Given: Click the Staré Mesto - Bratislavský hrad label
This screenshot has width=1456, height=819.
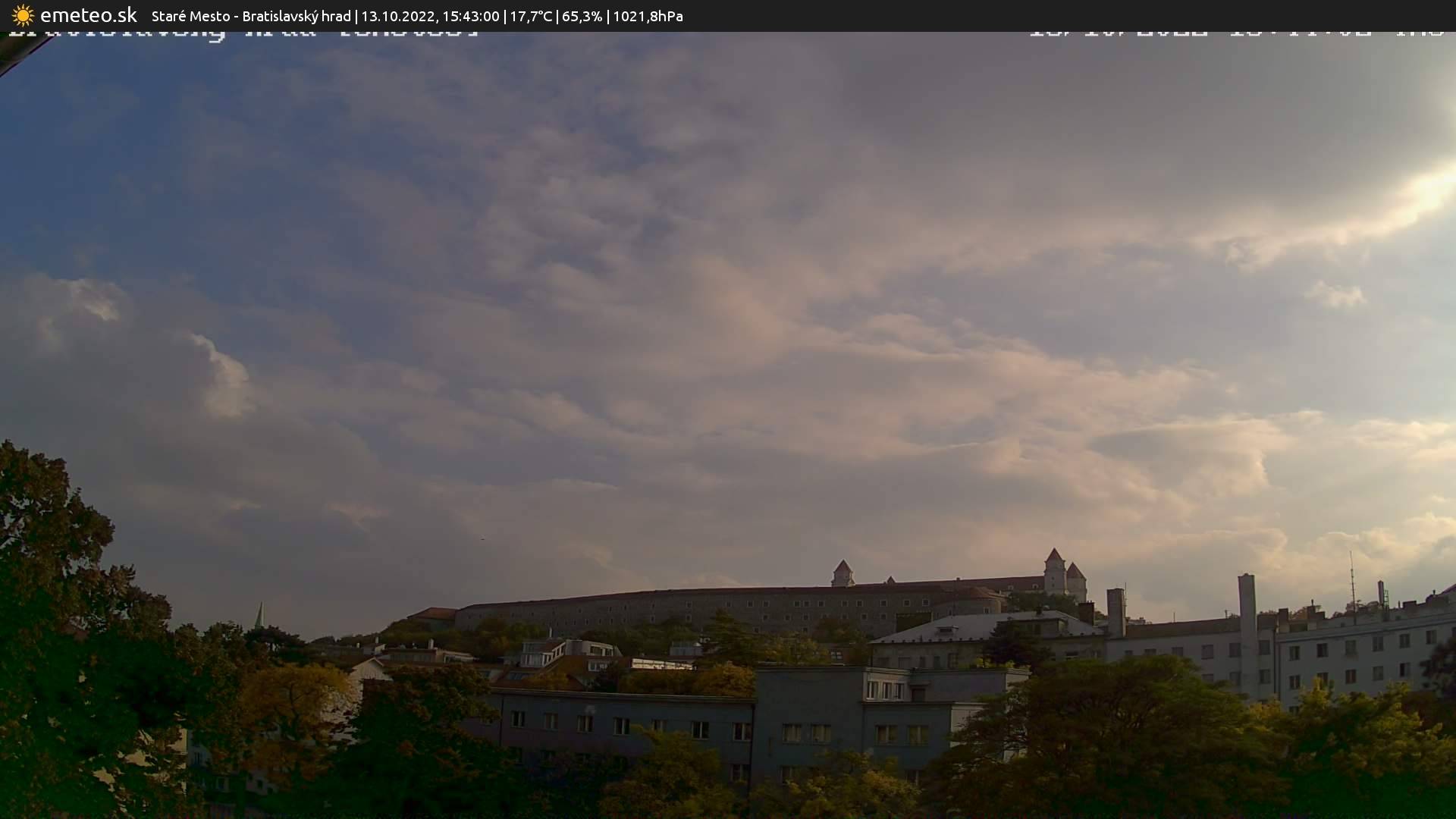Looking at the screenshot, I should pos(251,16).
